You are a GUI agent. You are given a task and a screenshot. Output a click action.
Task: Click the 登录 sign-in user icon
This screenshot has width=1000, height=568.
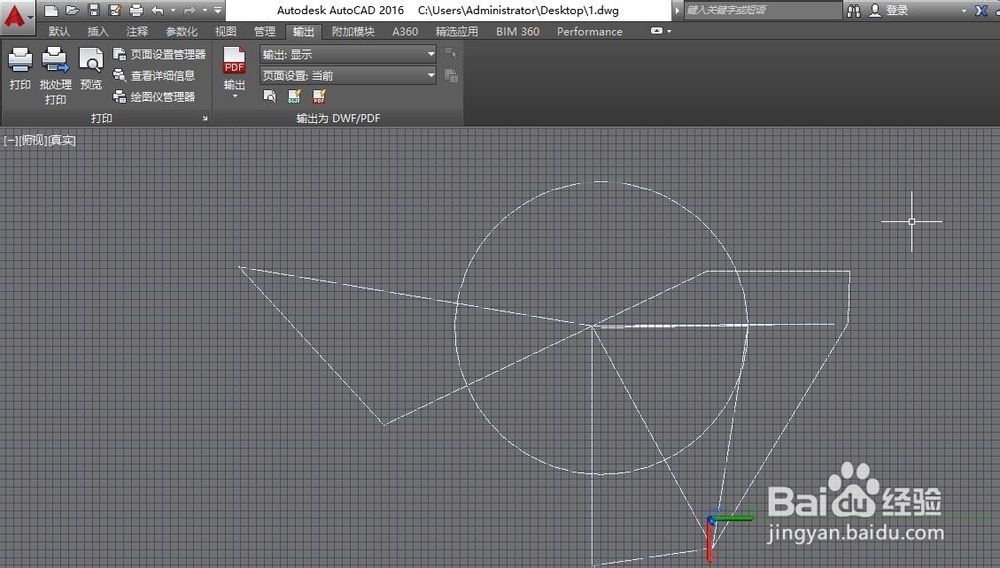tap(876, 10)
